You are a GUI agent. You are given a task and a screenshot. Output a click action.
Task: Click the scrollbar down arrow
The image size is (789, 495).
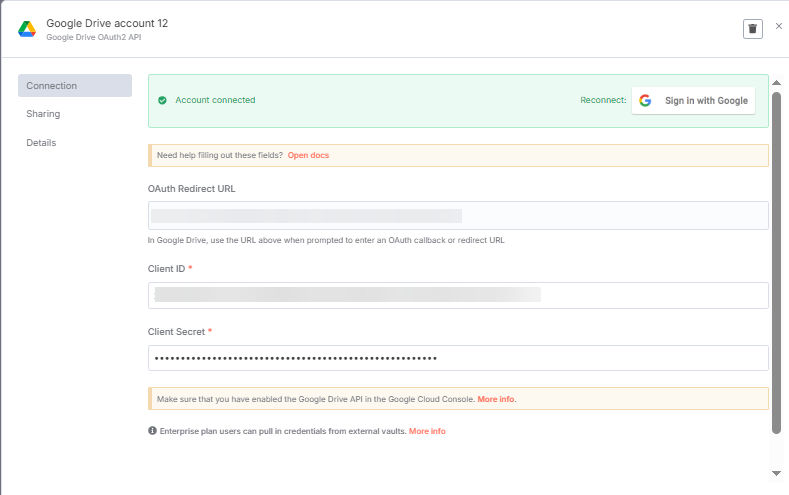pos(776,473)
